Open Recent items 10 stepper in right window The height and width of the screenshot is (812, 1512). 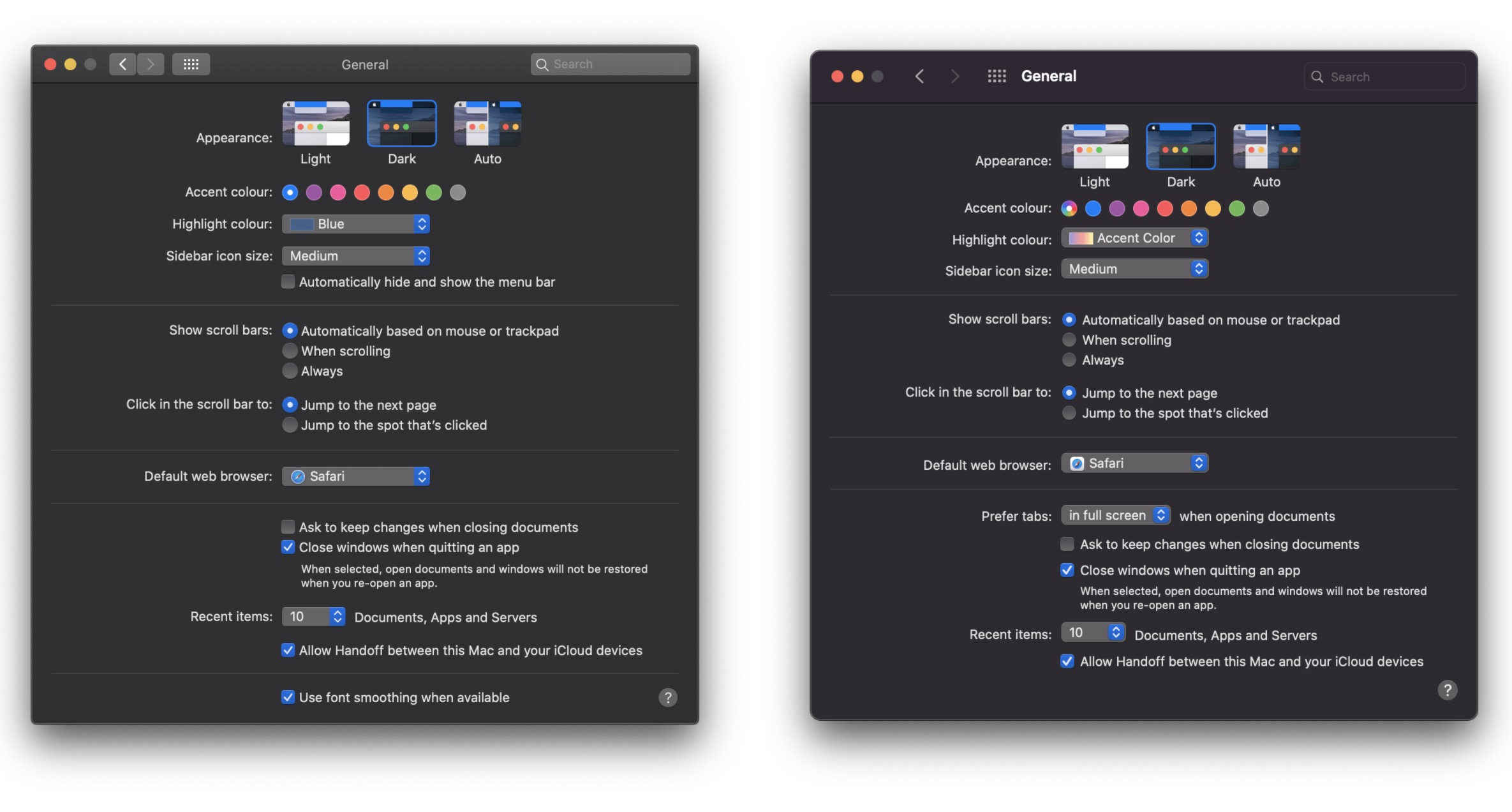[x=1092, y=633]
